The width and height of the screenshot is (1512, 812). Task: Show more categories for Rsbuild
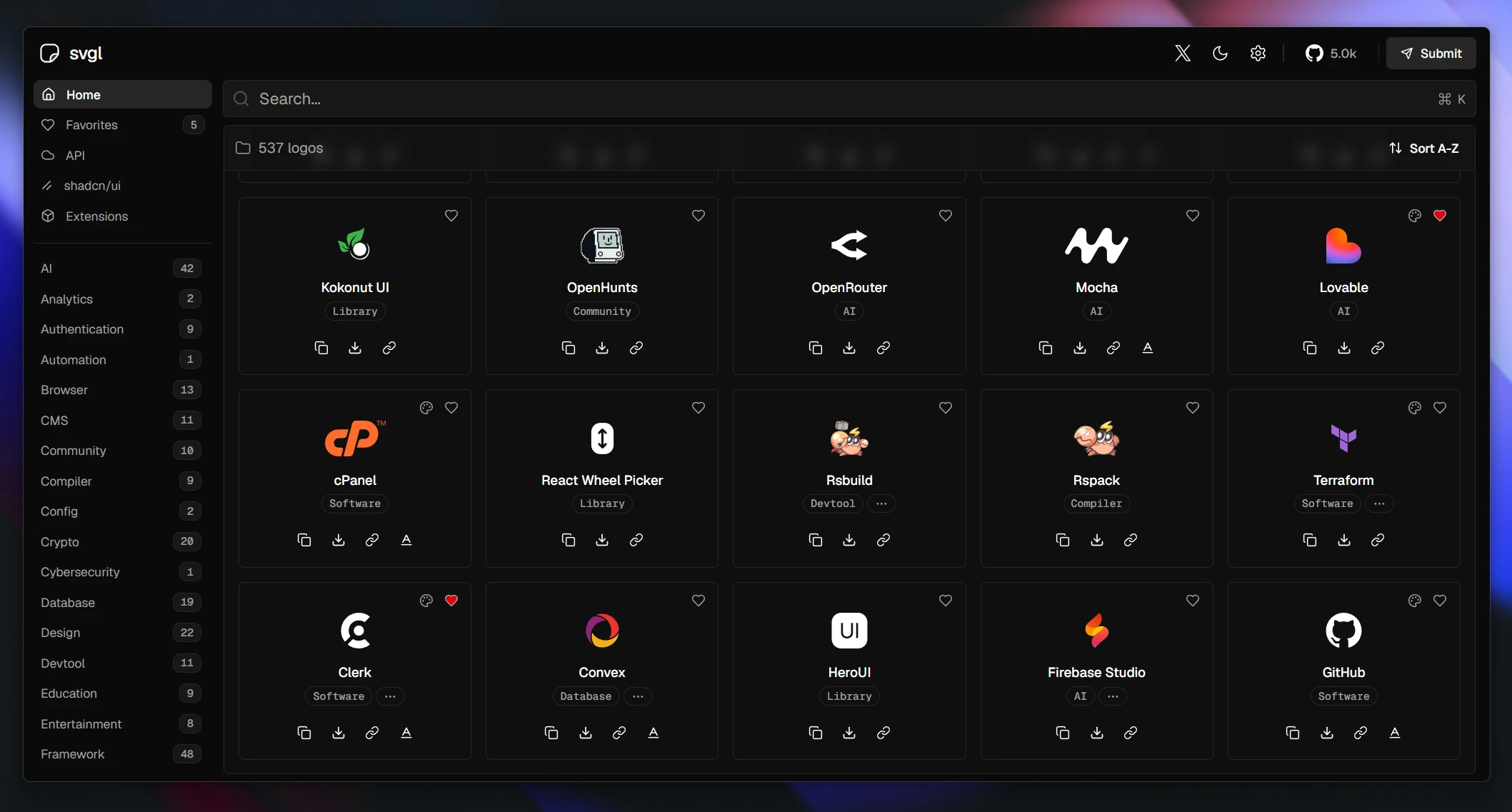pyautogui.click(x=881, y=503)
